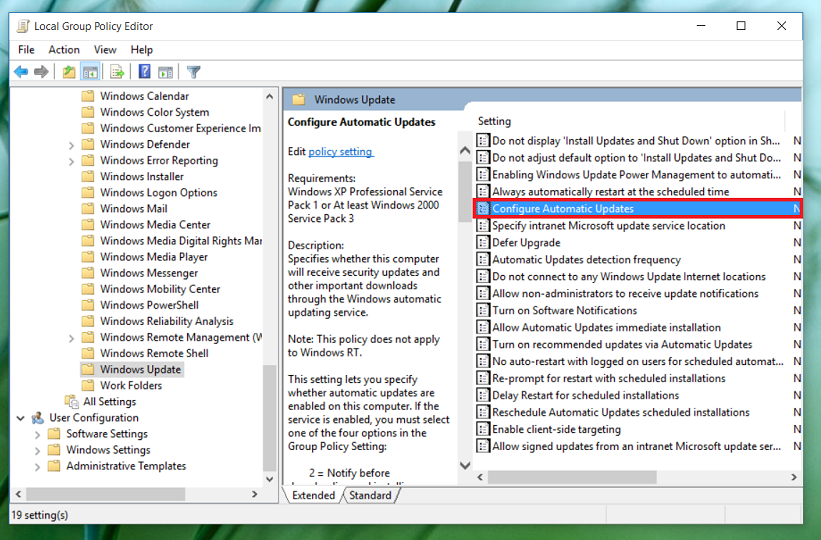Select Allow Automatic Updates immediate installation

point(606,327)
